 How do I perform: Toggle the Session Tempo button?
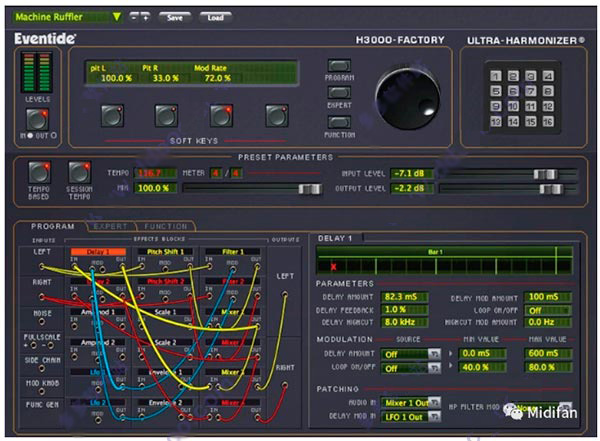coord(79,172)
